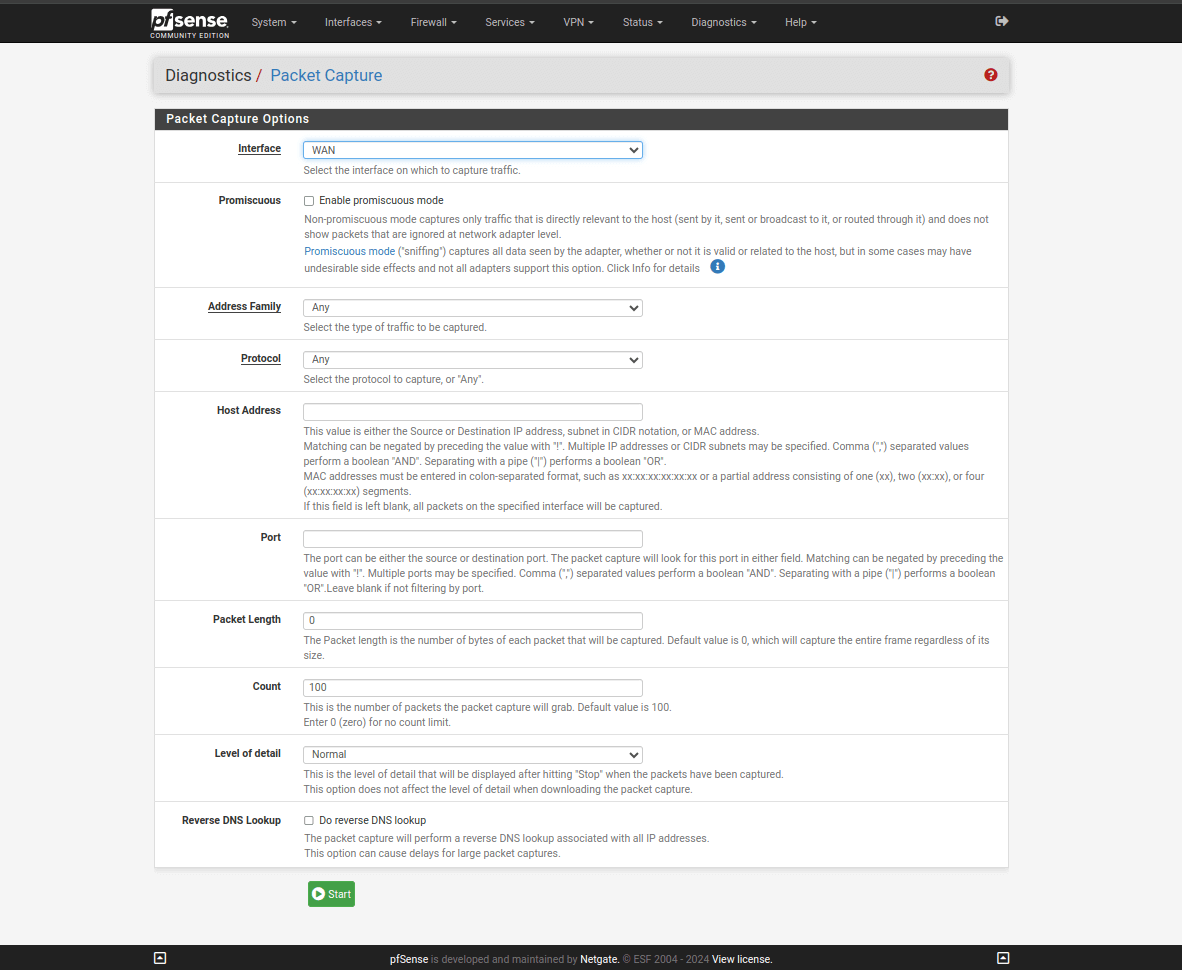Click the footer's left scroll-to-top arrow icon

(160, 958)
